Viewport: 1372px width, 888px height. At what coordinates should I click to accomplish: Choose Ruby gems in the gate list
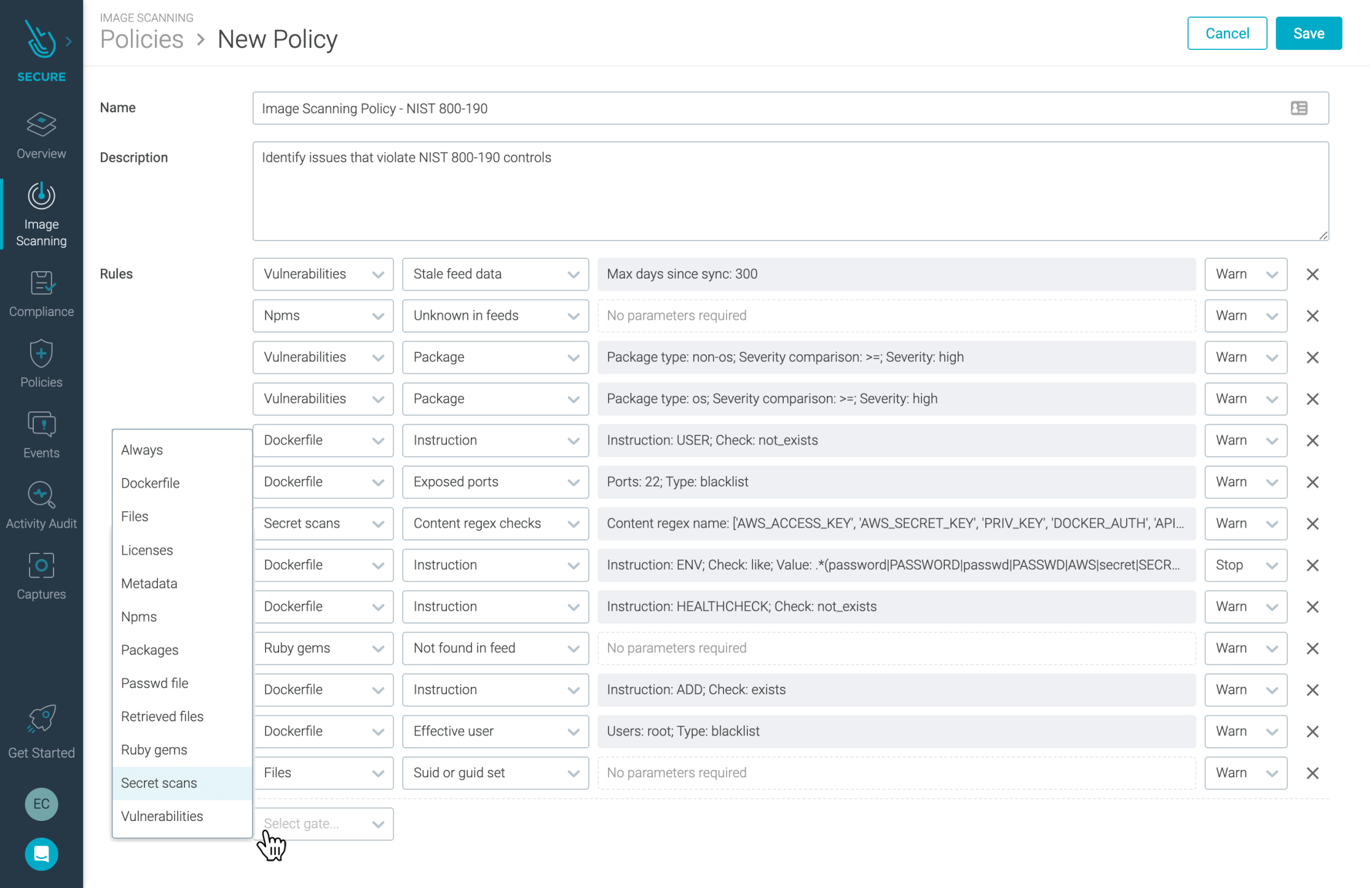[x=182, y=750]
